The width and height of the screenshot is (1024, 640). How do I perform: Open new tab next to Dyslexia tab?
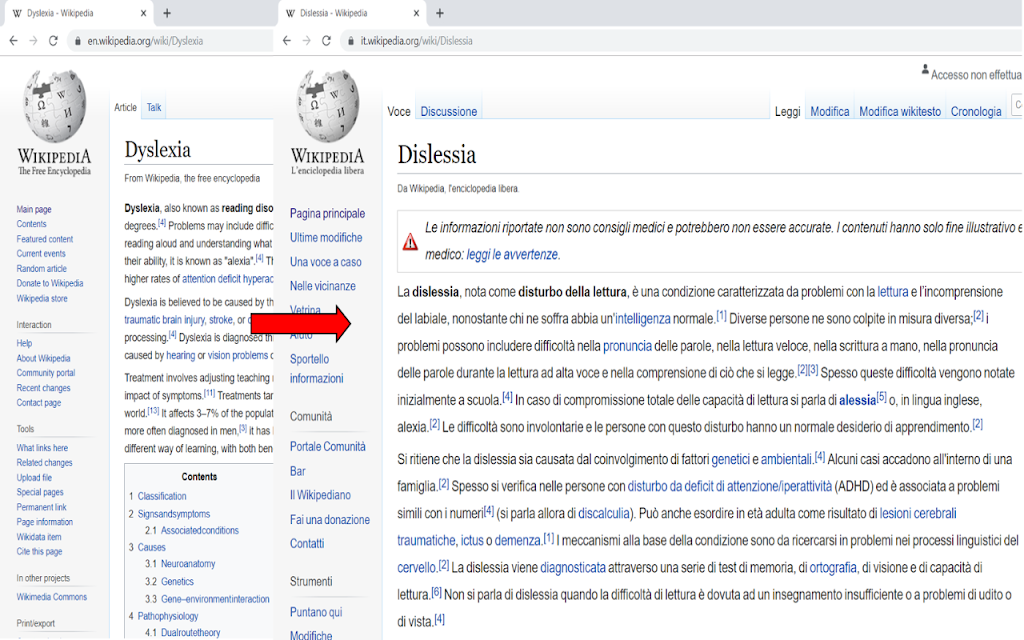(167, 13)
